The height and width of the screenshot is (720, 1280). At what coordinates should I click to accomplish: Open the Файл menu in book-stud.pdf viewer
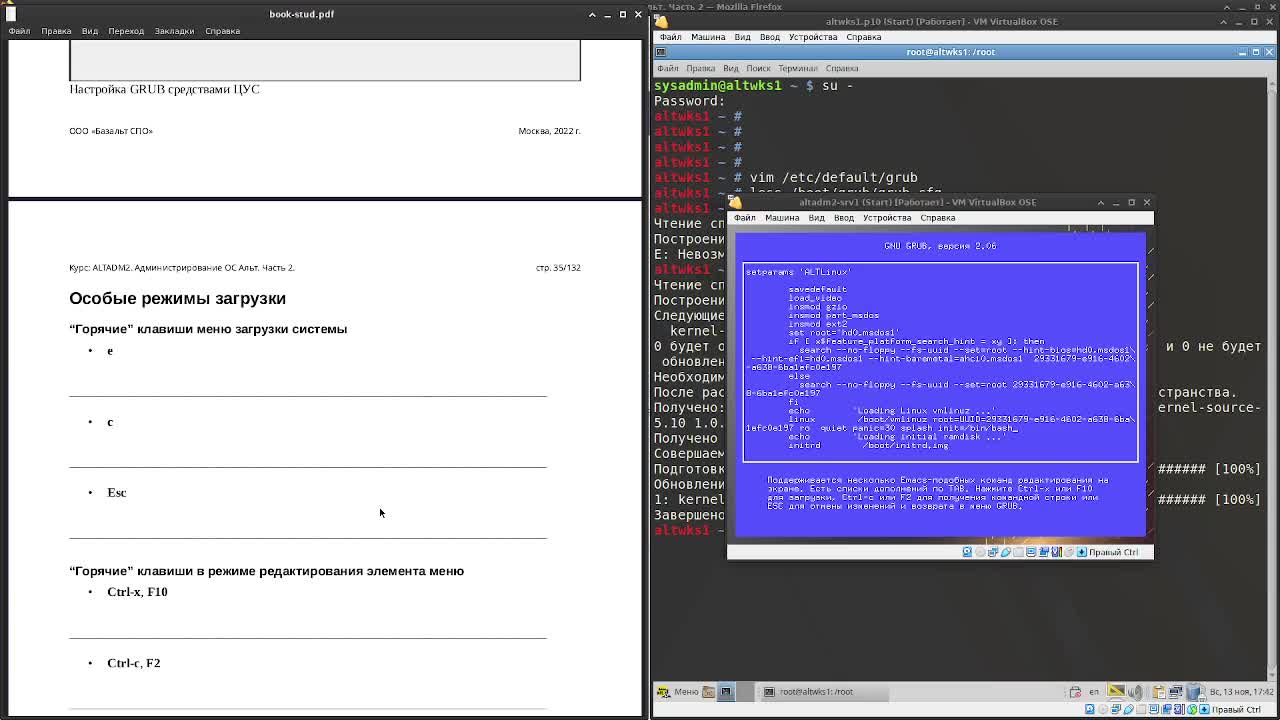[19, 31]
